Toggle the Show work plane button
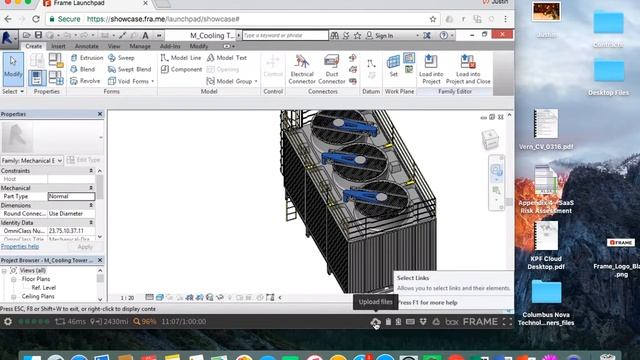 click(x=409, y=58)
